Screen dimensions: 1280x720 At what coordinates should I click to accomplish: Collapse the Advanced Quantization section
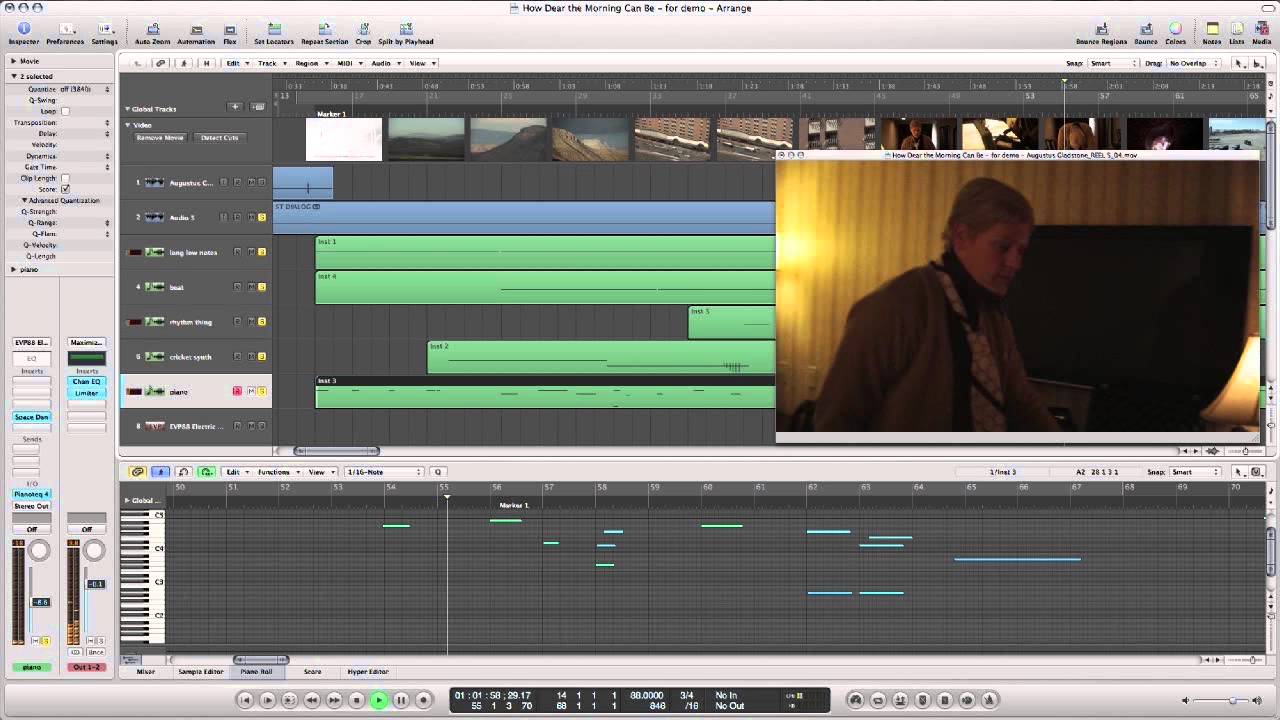24,200
